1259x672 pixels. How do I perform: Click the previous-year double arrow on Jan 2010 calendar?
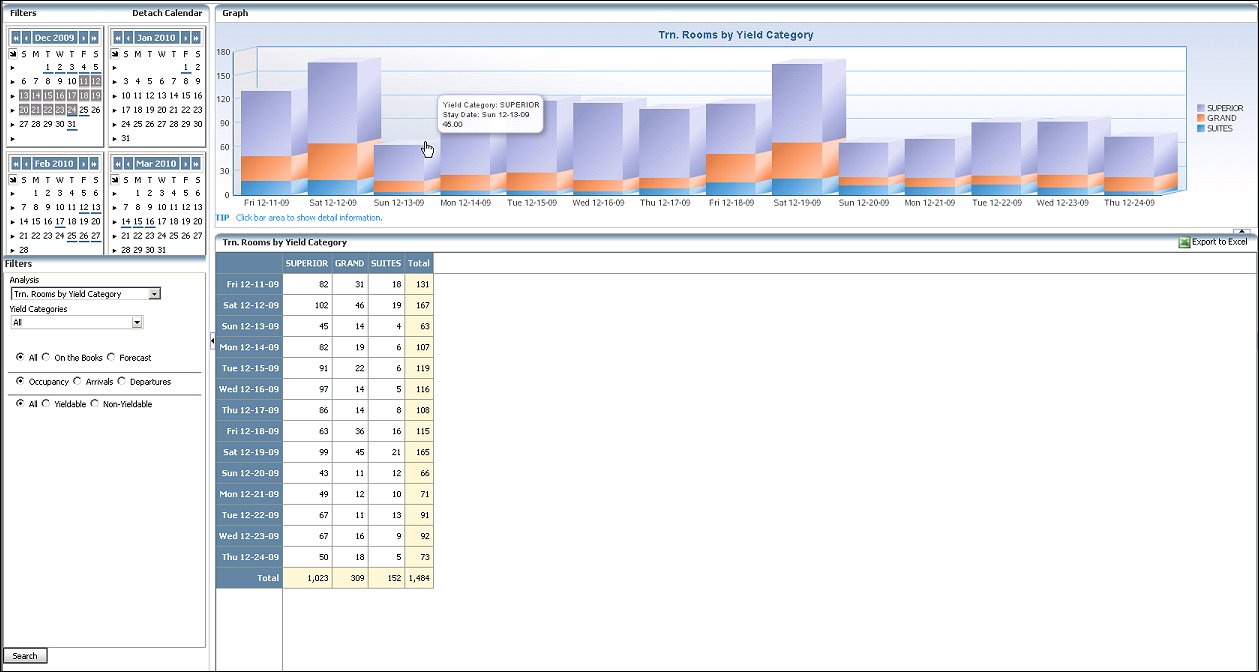coord(117,38)
